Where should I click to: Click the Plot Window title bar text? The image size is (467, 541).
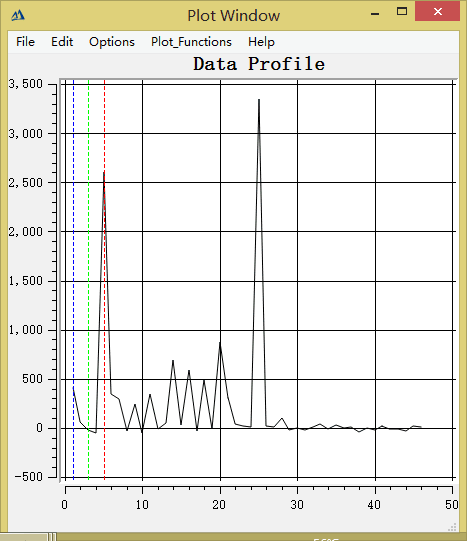[x=234, y=16]
